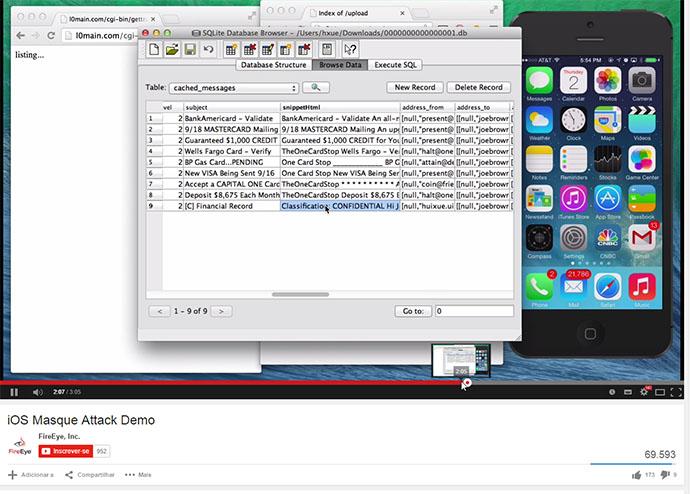The height and width of the screenshot is (494, 690).
Task: Click the Inscrever-se subscribe button
Action: (x=66, y=451)
